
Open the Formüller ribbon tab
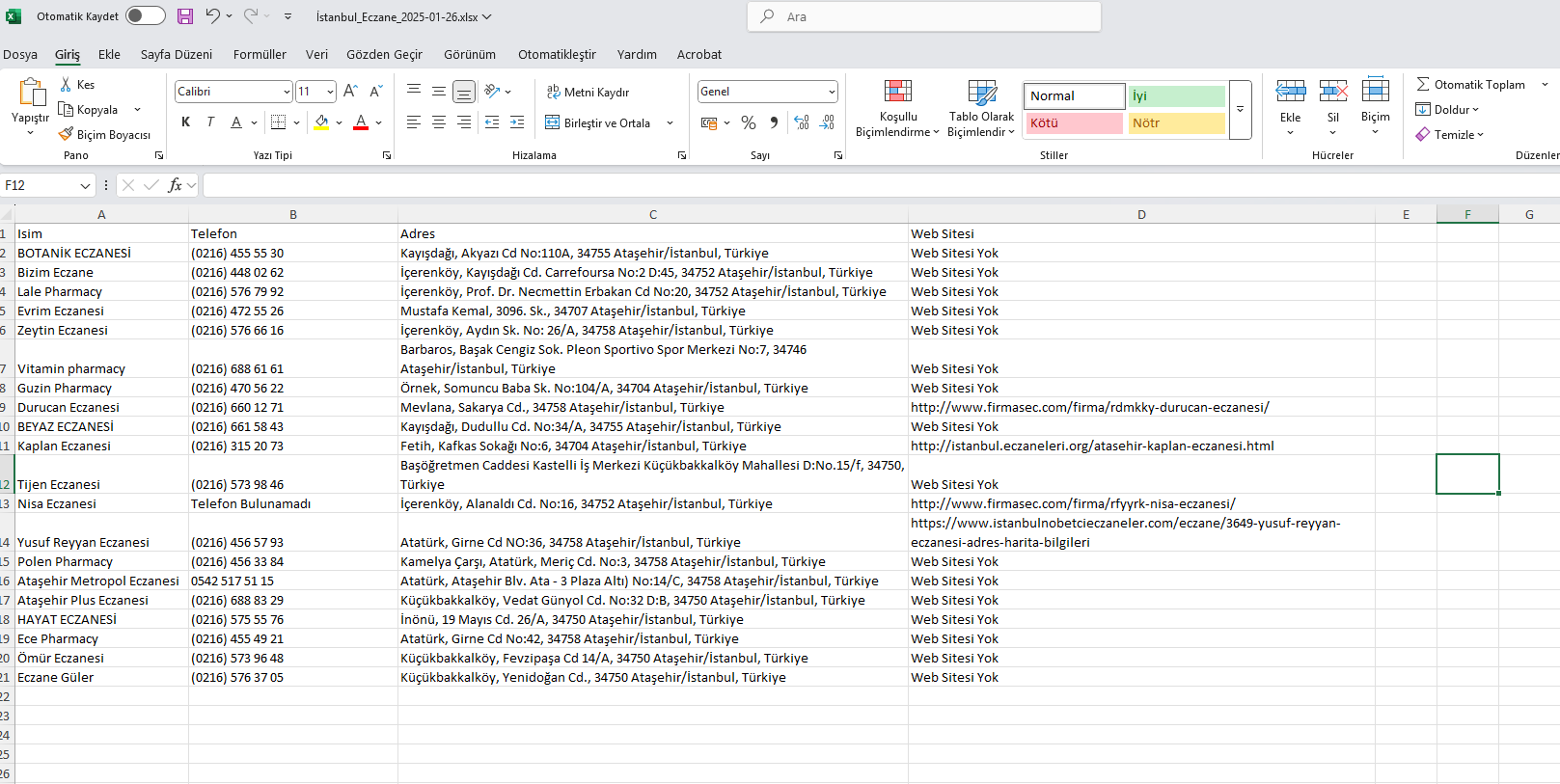pos(260,54)
